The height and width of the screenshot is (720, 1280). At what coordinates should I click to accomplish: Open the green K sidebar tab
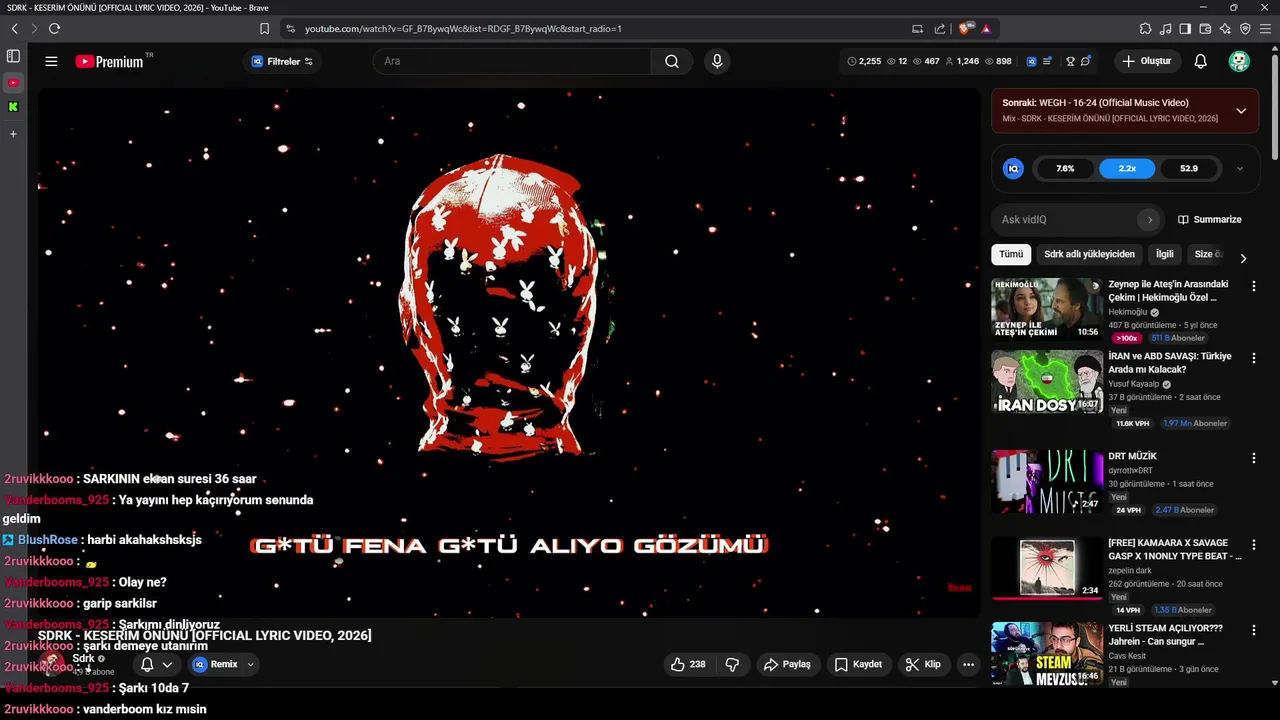tap(13, 106)
